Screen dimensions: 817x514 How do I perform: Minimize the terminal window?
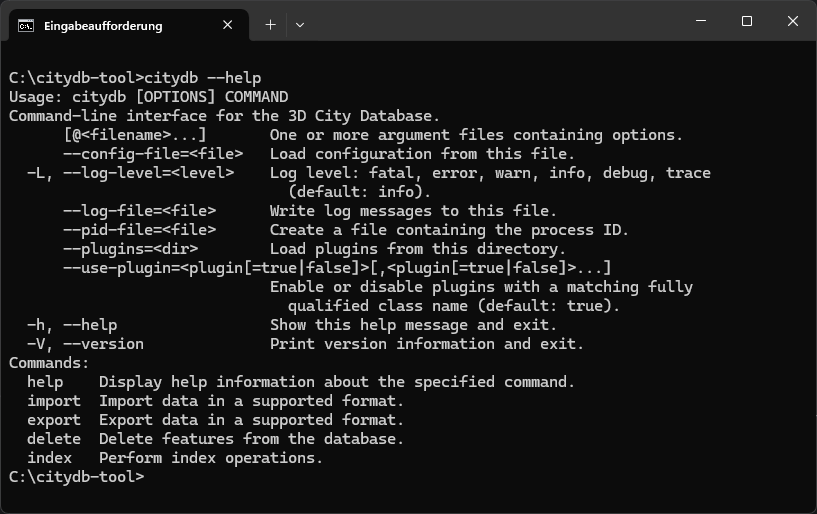point(701,21)
